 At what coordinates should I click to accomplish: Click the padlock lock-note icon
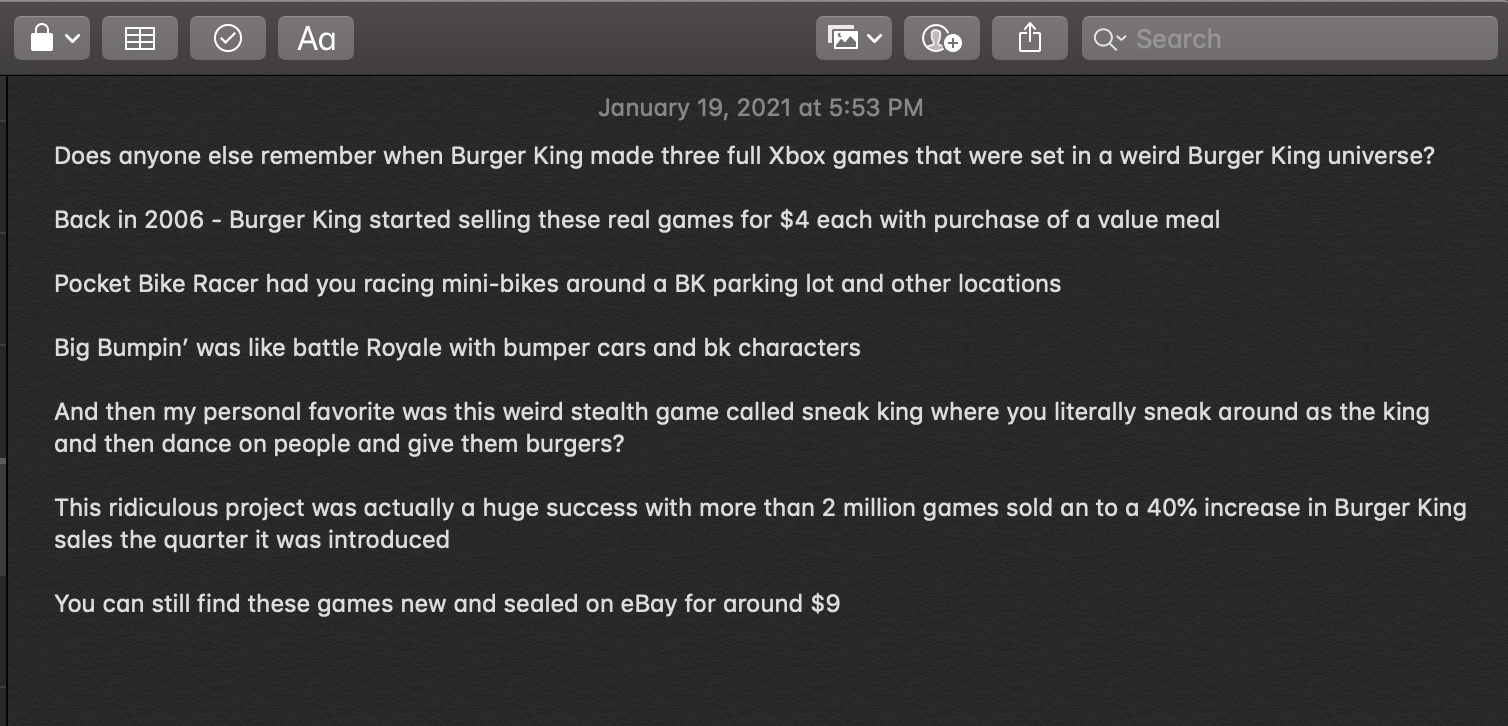coord(42,39)
